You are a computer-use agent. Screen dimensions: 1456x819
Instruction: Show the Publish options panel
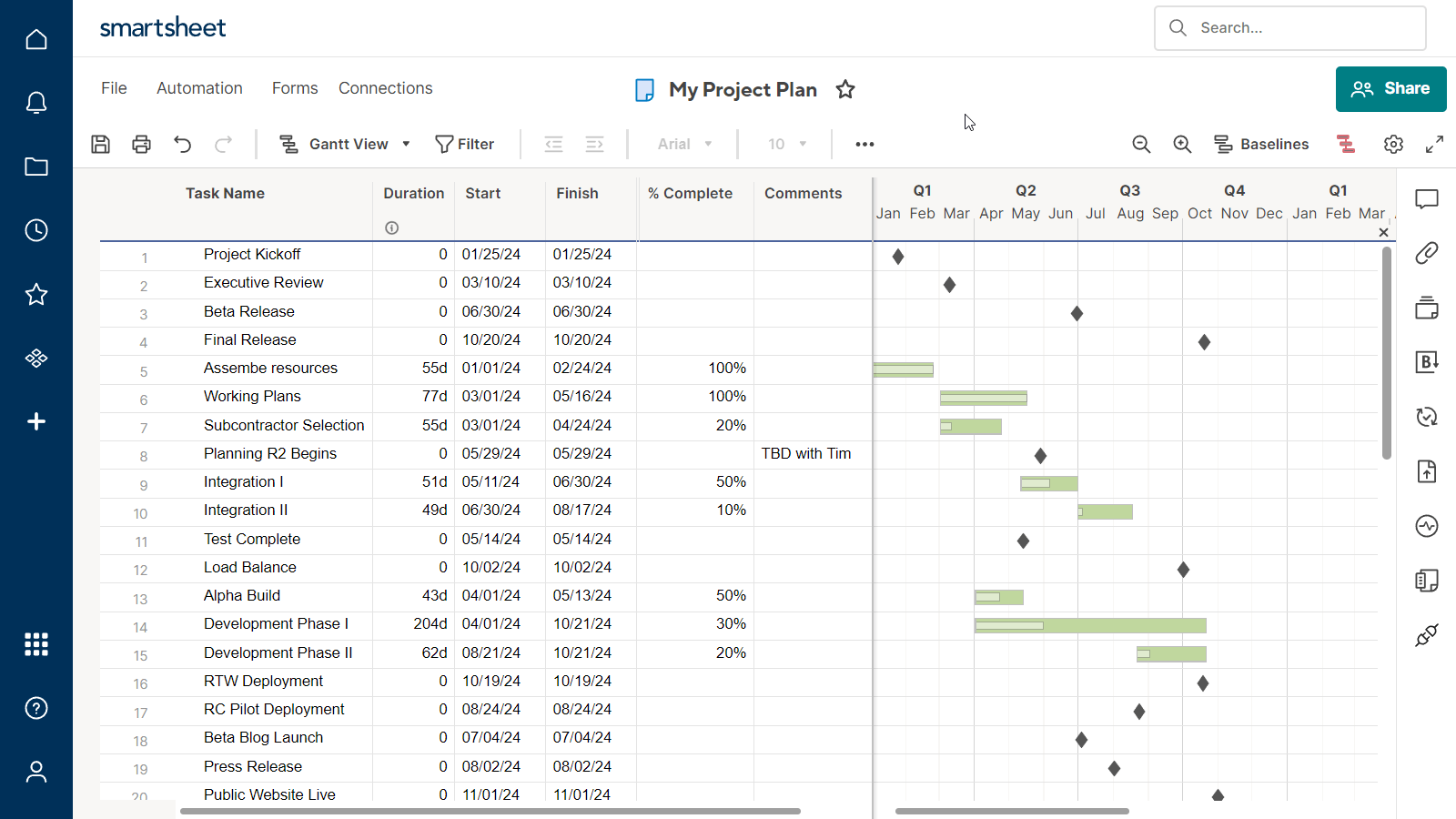1426,471
